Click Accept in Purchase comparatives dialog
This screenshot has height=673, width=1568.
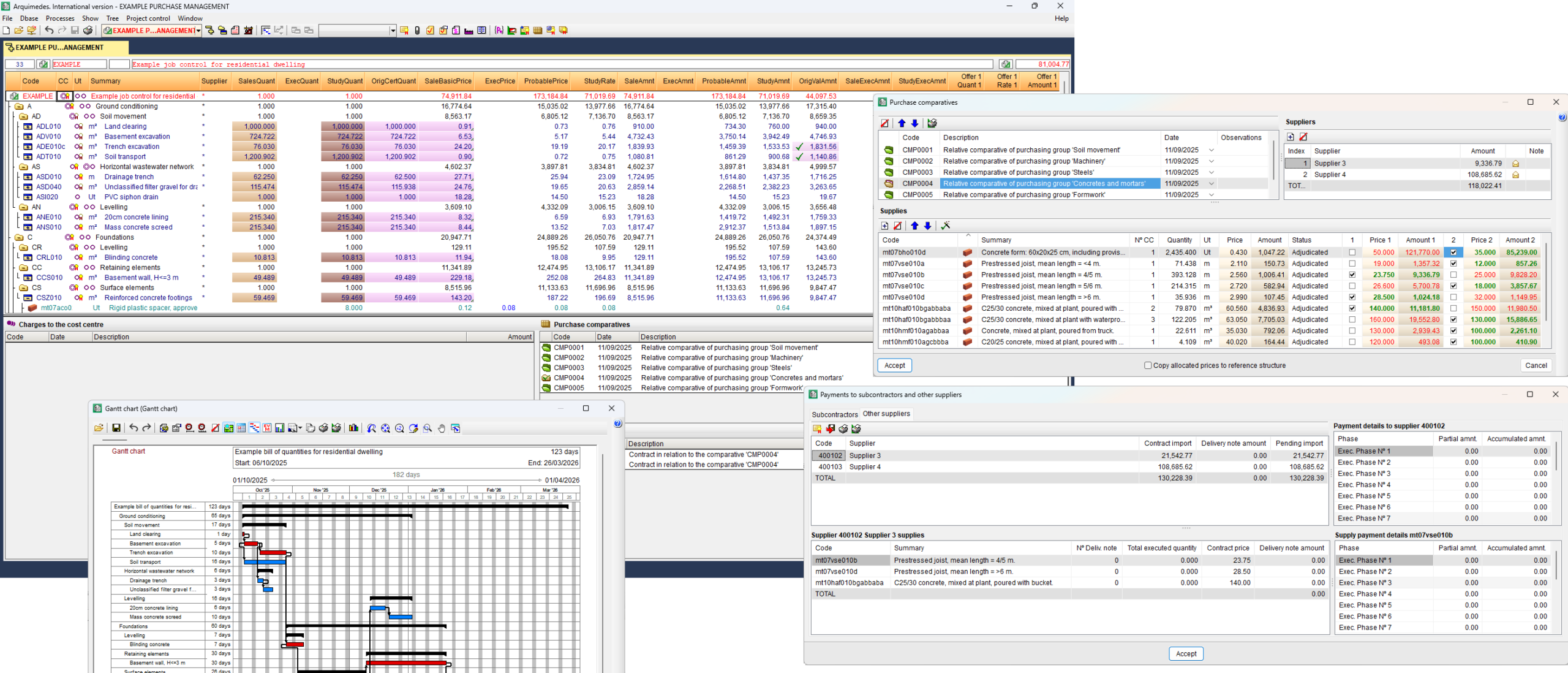tap(894, 365)
